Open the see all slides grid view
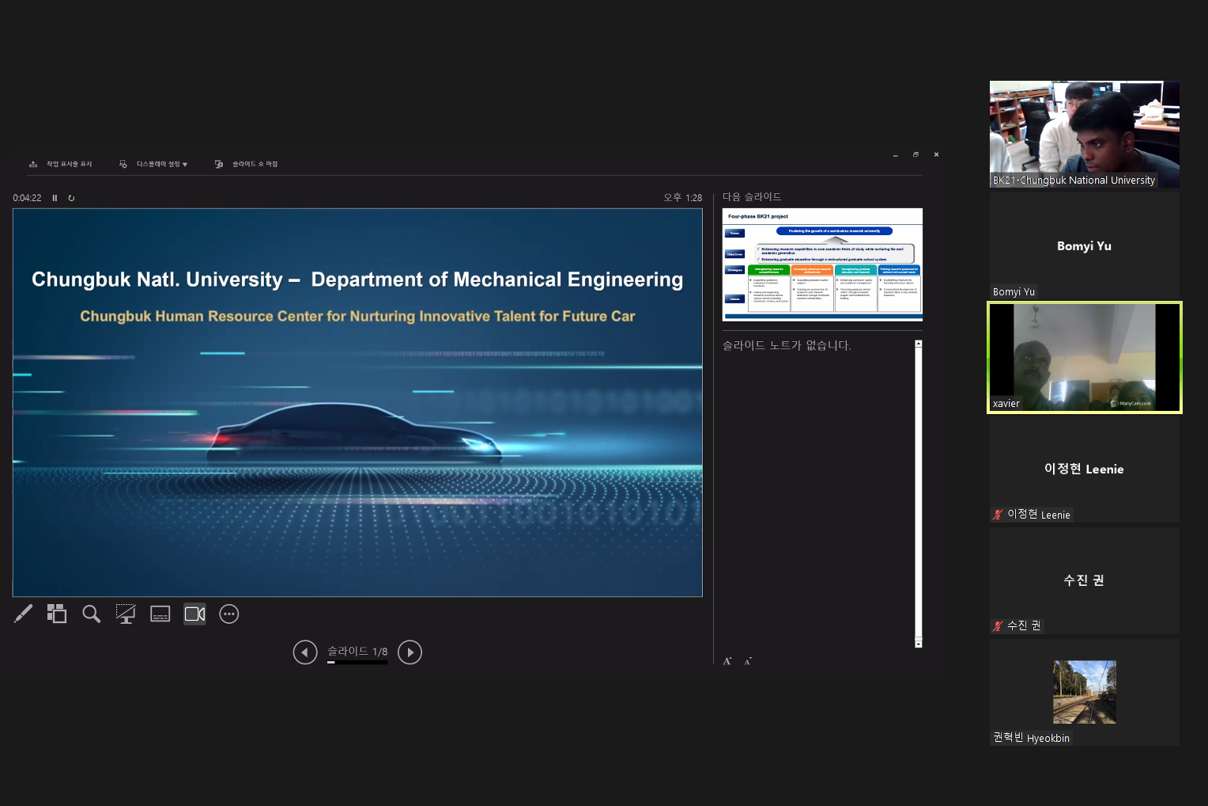The width and height of the screenshot is (1208, 806). click(57, 614)
